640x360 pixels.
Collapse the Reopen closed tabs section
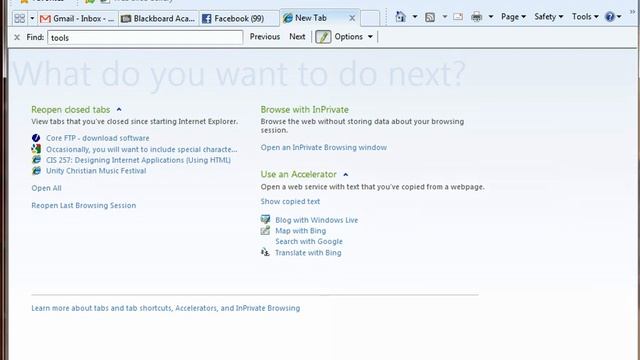[119, 109]
